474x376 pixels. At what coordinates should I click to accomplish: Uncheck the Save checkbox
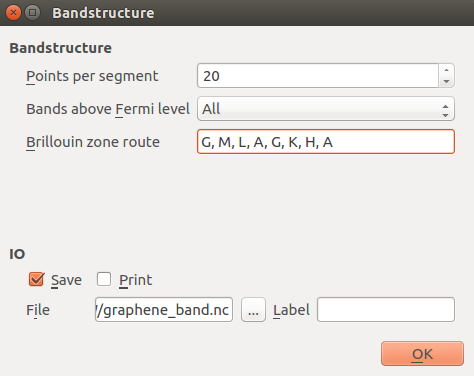(x=36, y=279)
